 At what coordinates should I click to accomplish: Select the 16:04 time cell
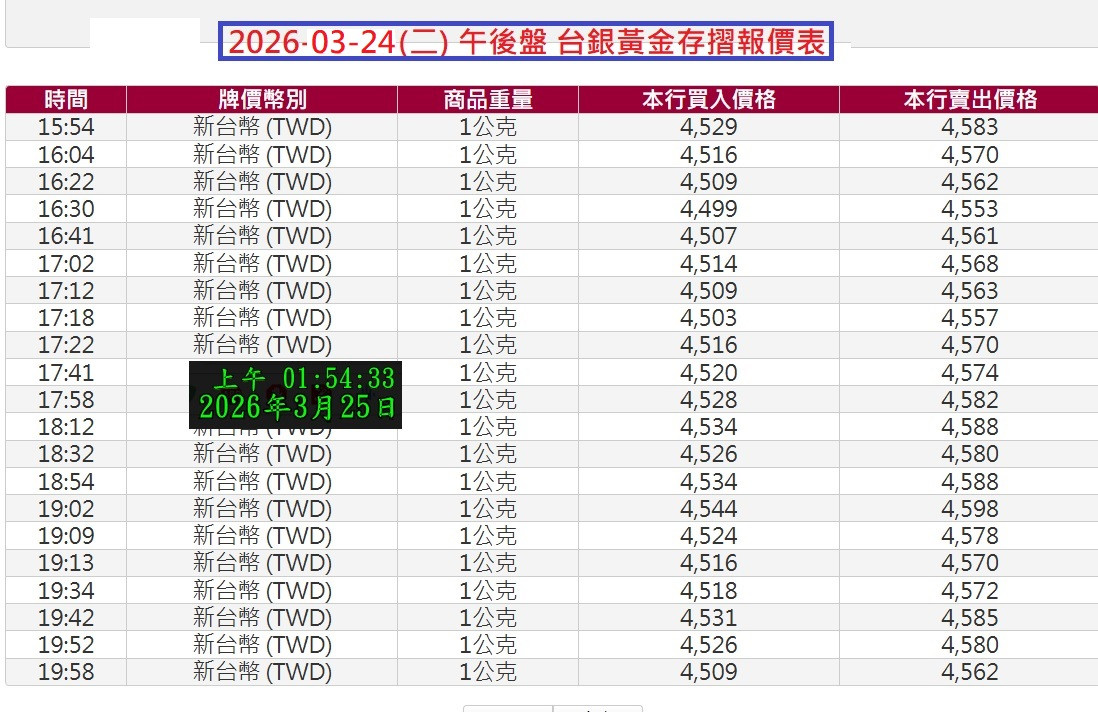click(66, 154)
